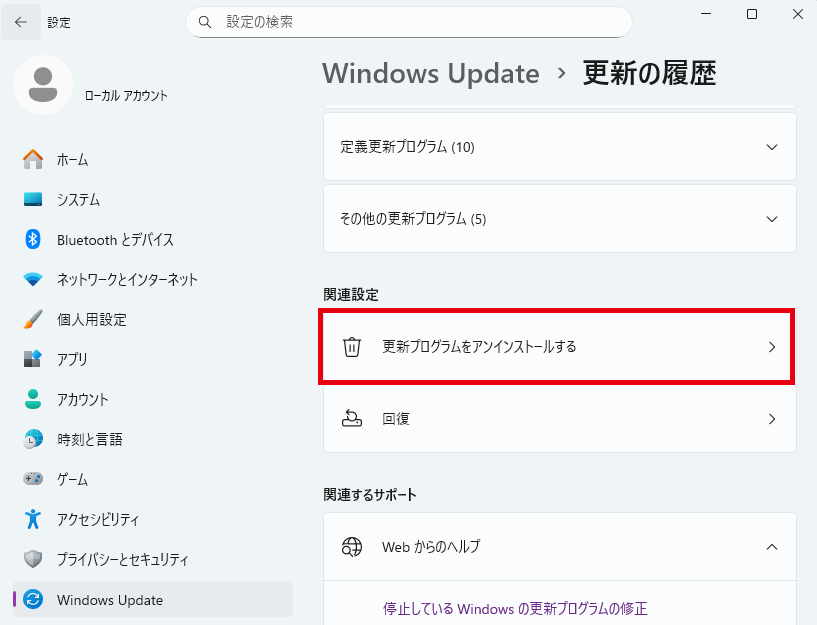817x625 pixels.
Task: Open プライバシーとセキュリティ settings page
Action: tap(122, 560)
